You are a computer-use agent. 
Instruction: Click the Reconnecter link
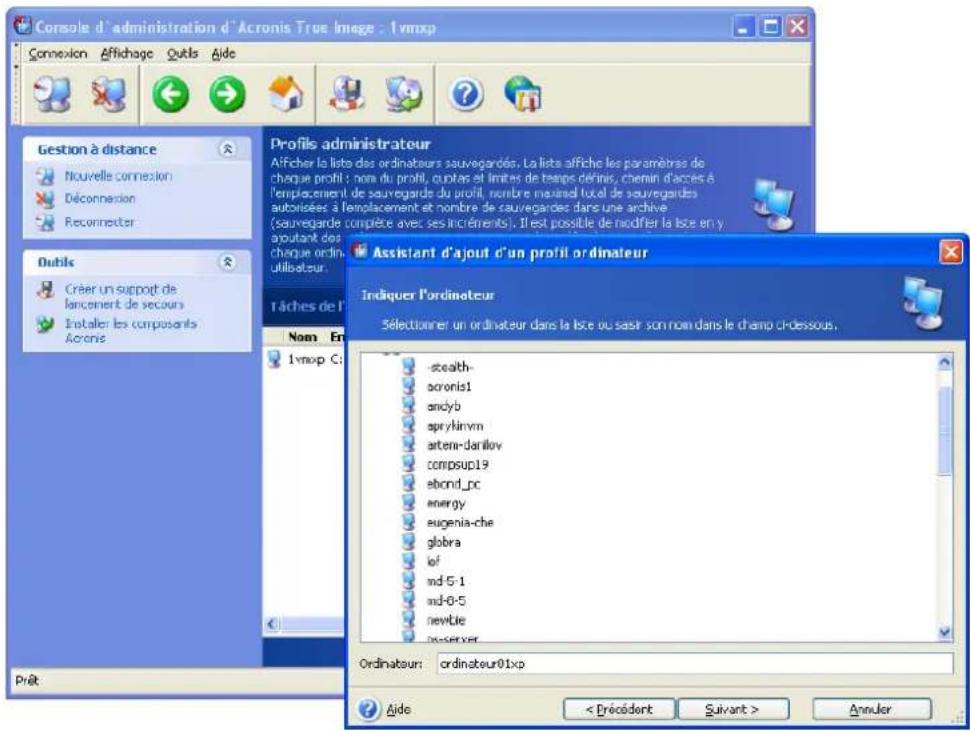(x=99, y=222)
